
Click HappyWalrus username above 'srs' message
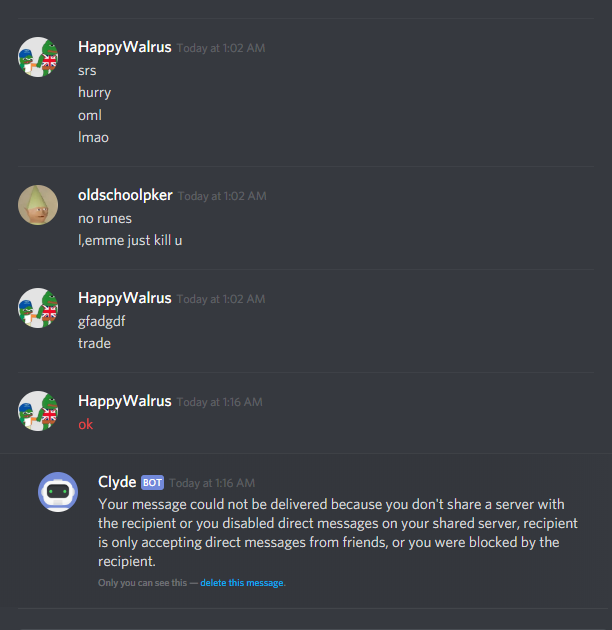(125, 47)
